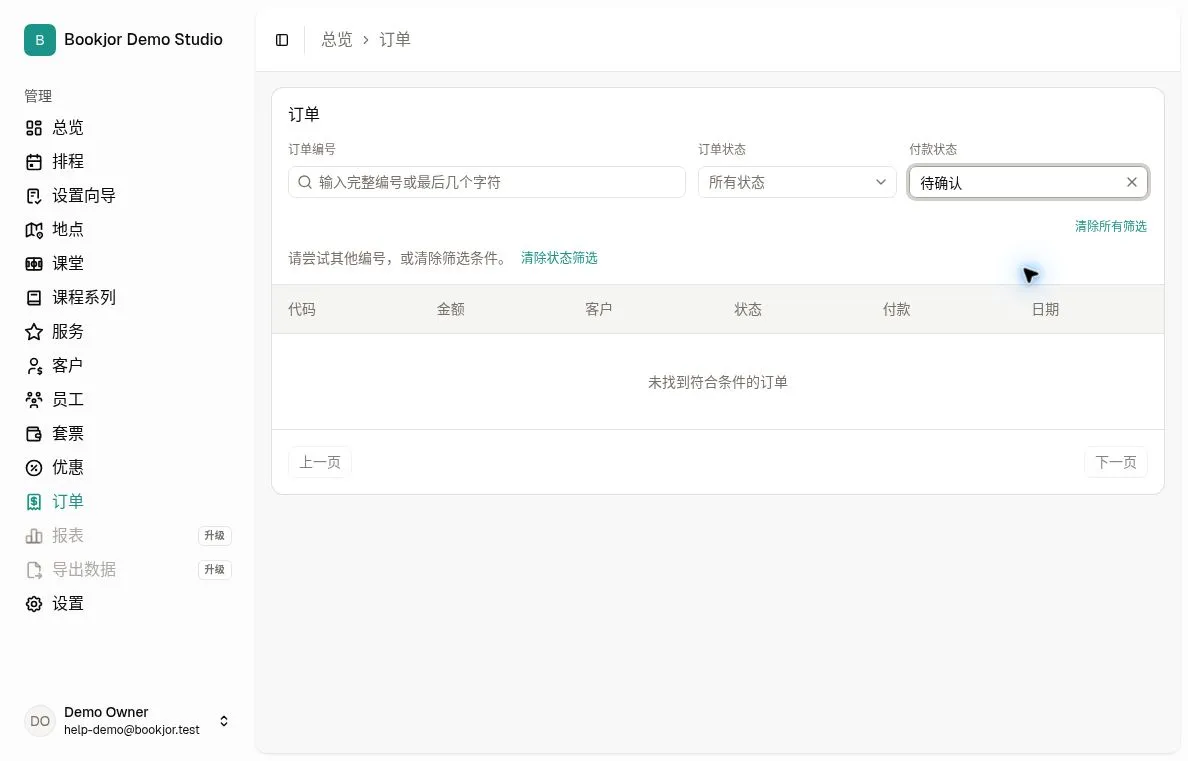
Task: Click the 课堂 icon in the sidebar
Action: (x=34, y=264)
